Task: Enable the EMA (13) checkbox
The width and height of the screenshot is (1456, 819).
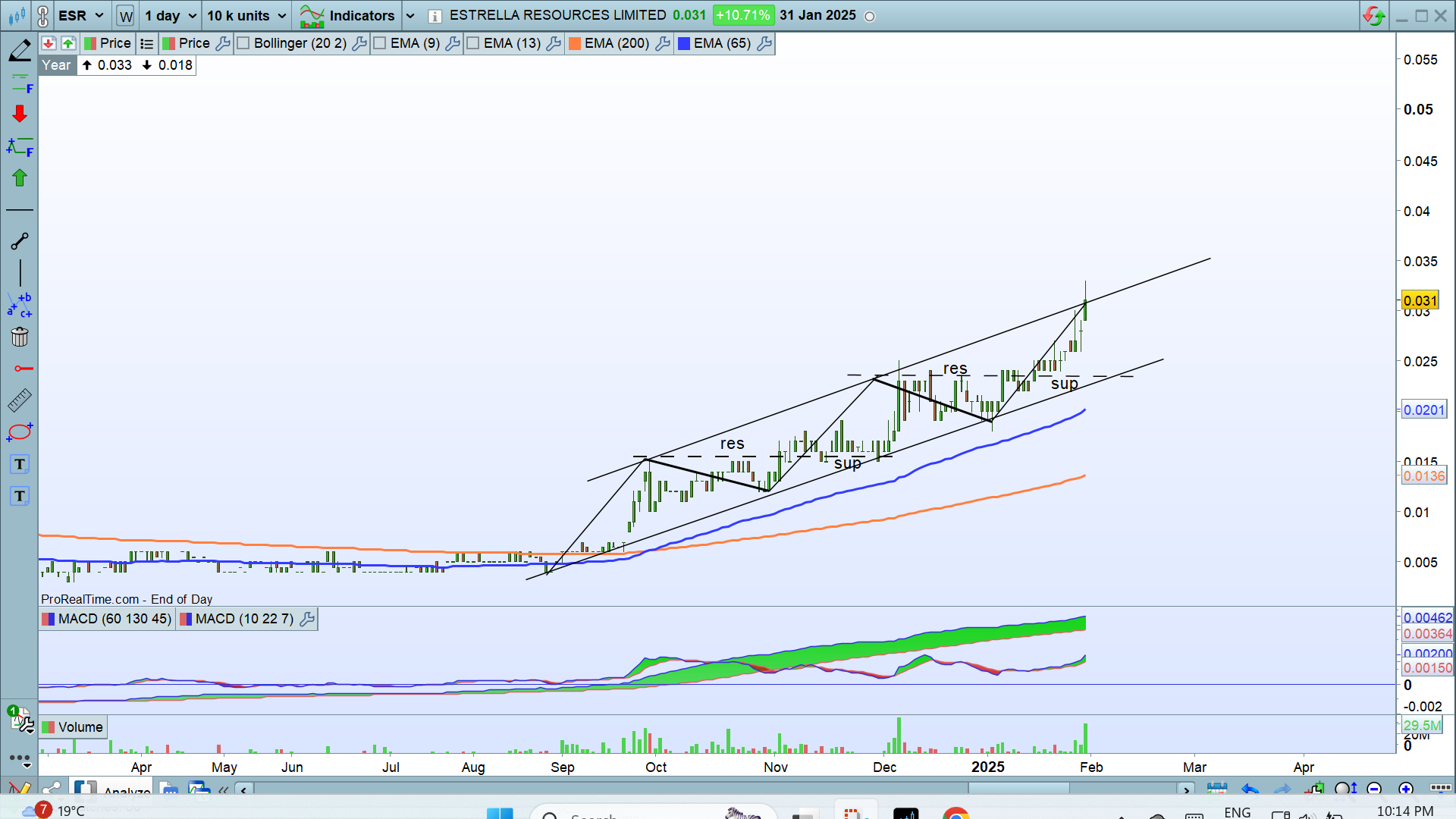Action: [x=473, y=43]
